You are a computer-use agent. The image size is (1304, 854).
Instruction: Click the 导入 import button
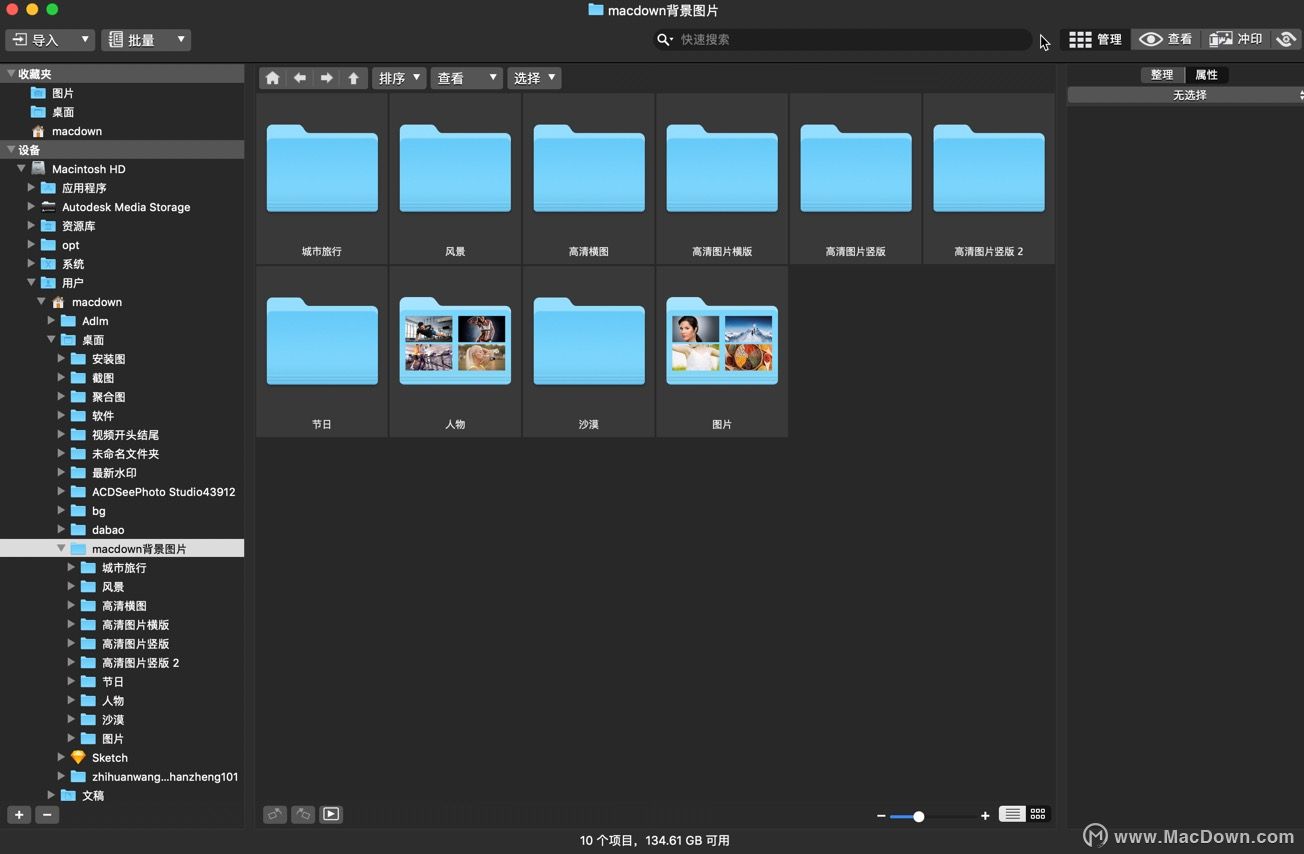click(50, 40)
